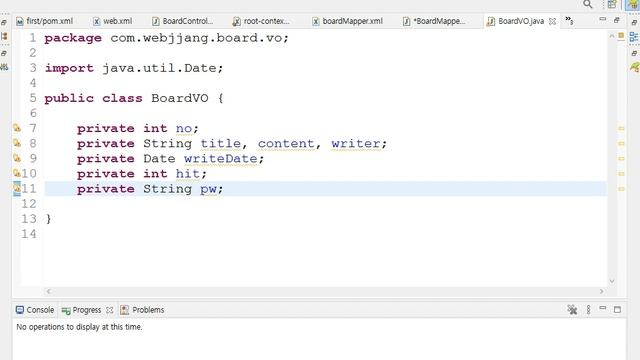Screen dimensions: 640x360
Task: Switch to the boardMapper.xml tab
Action: click(348, 21)
